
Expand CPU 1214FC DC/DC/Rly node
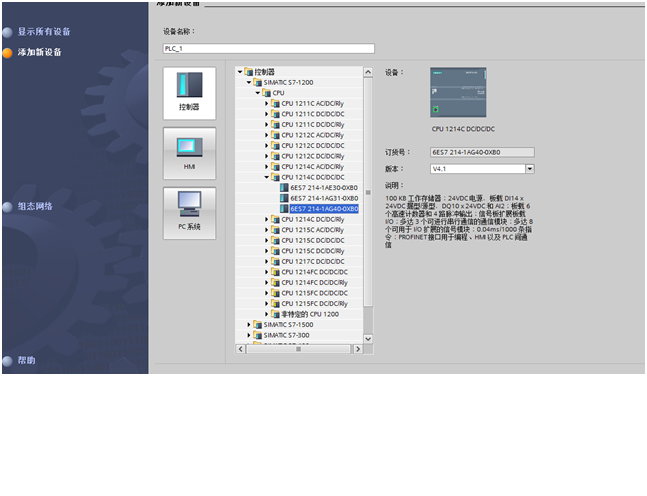267,283
